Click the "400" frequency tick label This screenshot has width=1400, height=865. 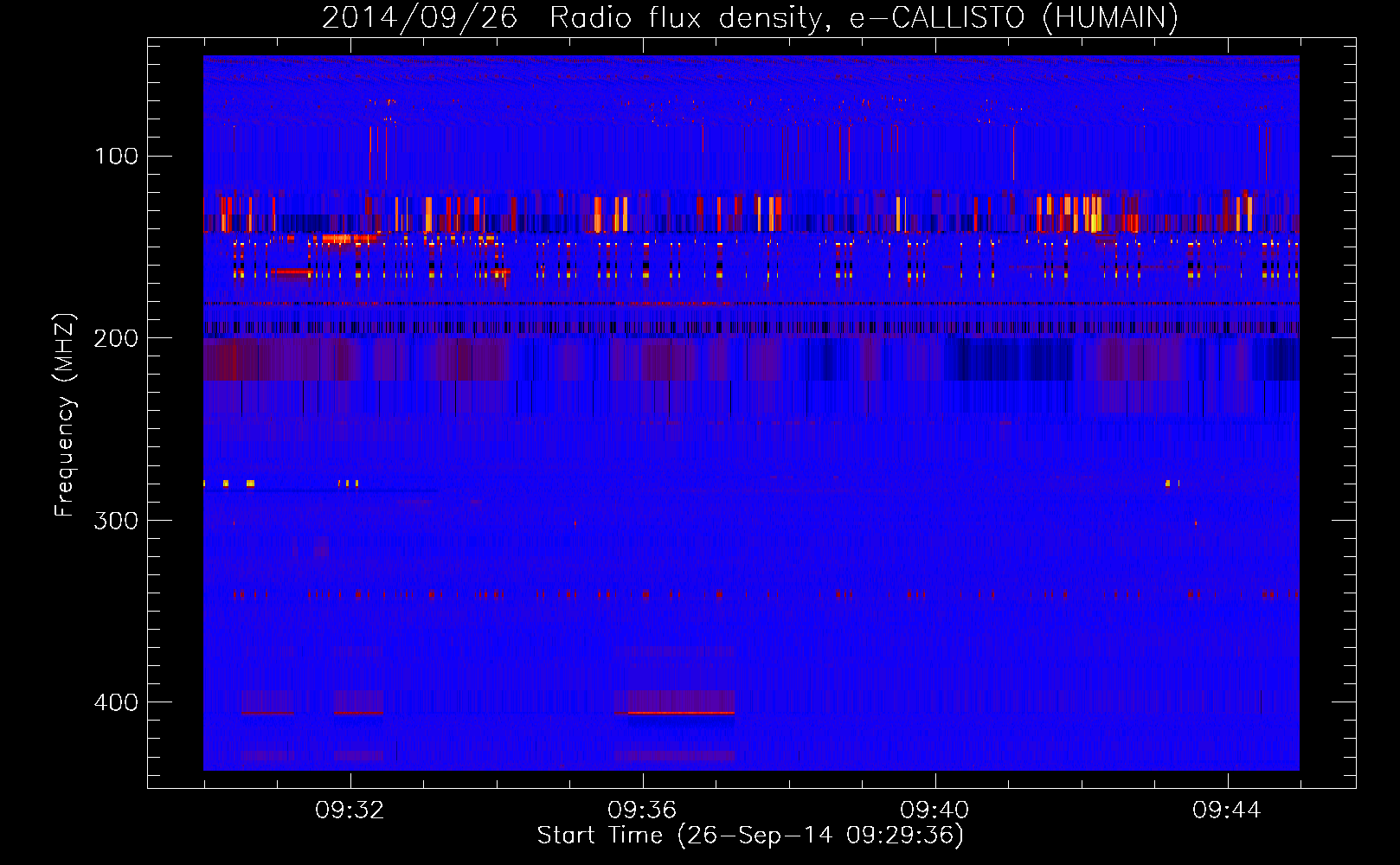coord(116,702)
